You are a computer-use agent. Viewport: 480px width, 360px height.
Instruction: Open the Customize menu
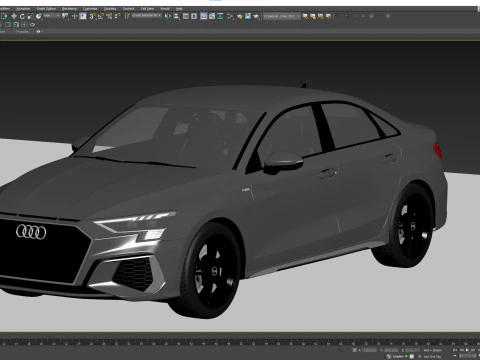pyautogui.click(x=90, y=9)
